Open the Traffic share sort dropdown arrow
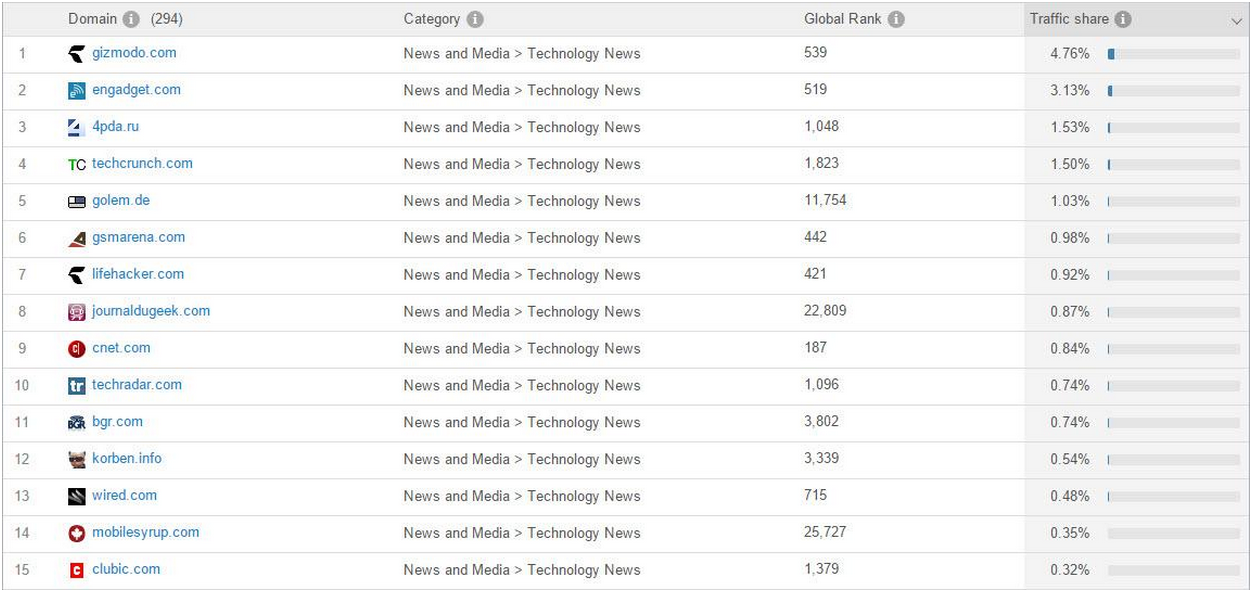1250x590 pixels. [x=1236, y=21]
